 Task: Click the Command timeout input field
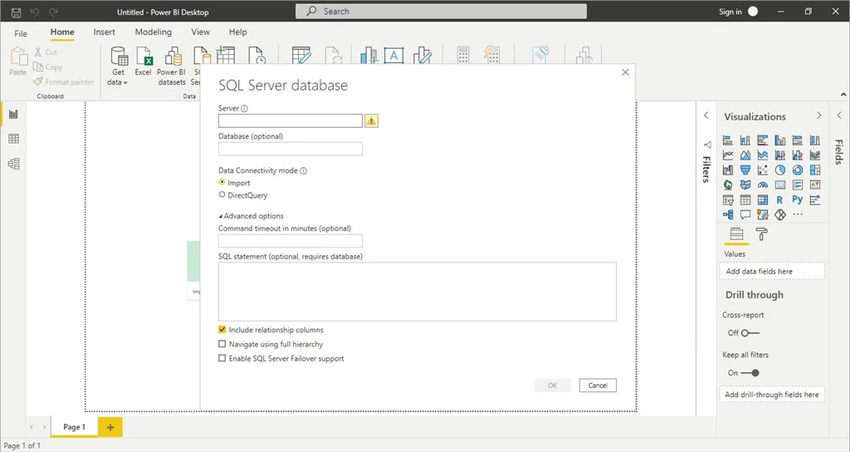tap(290, 241)
